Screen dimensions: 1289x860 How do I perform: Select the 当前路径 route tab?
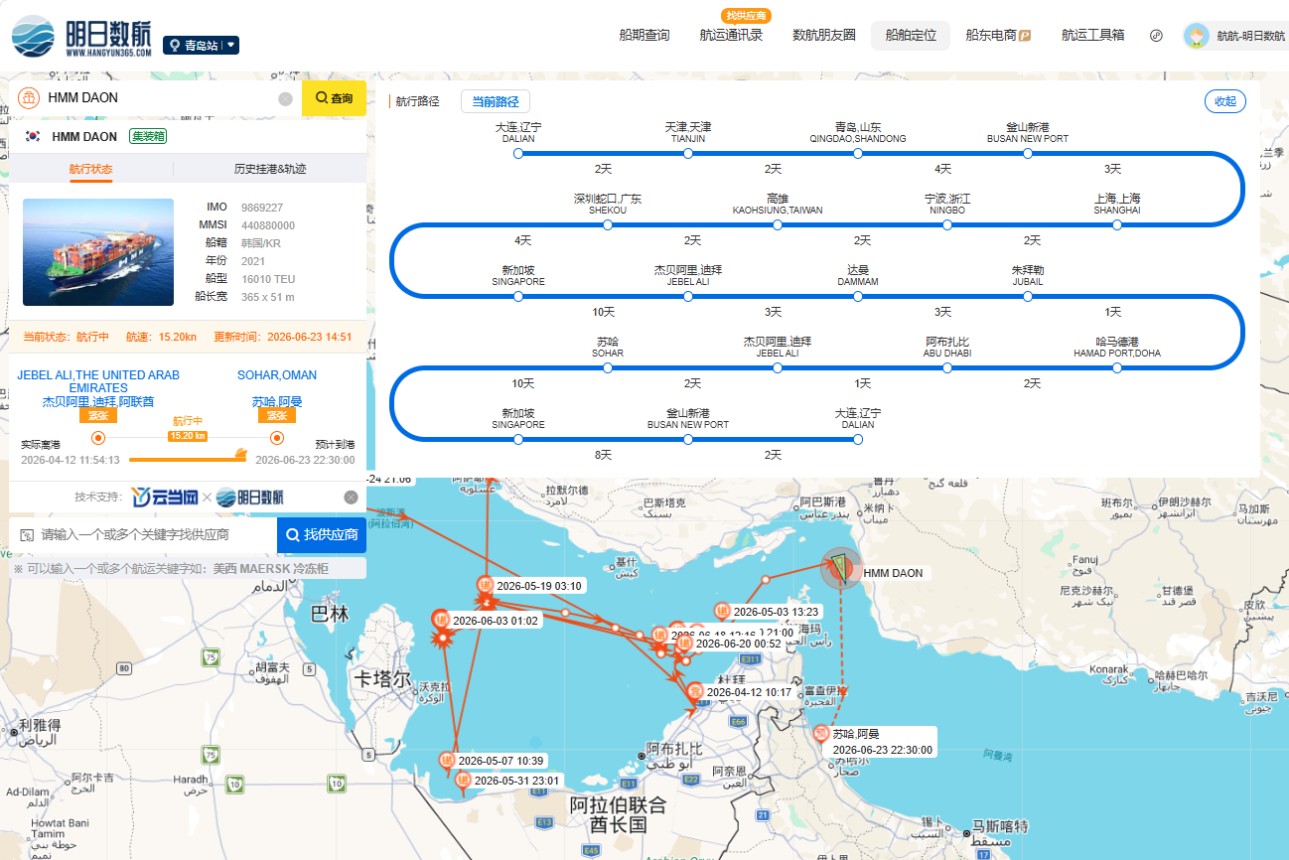click(x=496, y=101)
